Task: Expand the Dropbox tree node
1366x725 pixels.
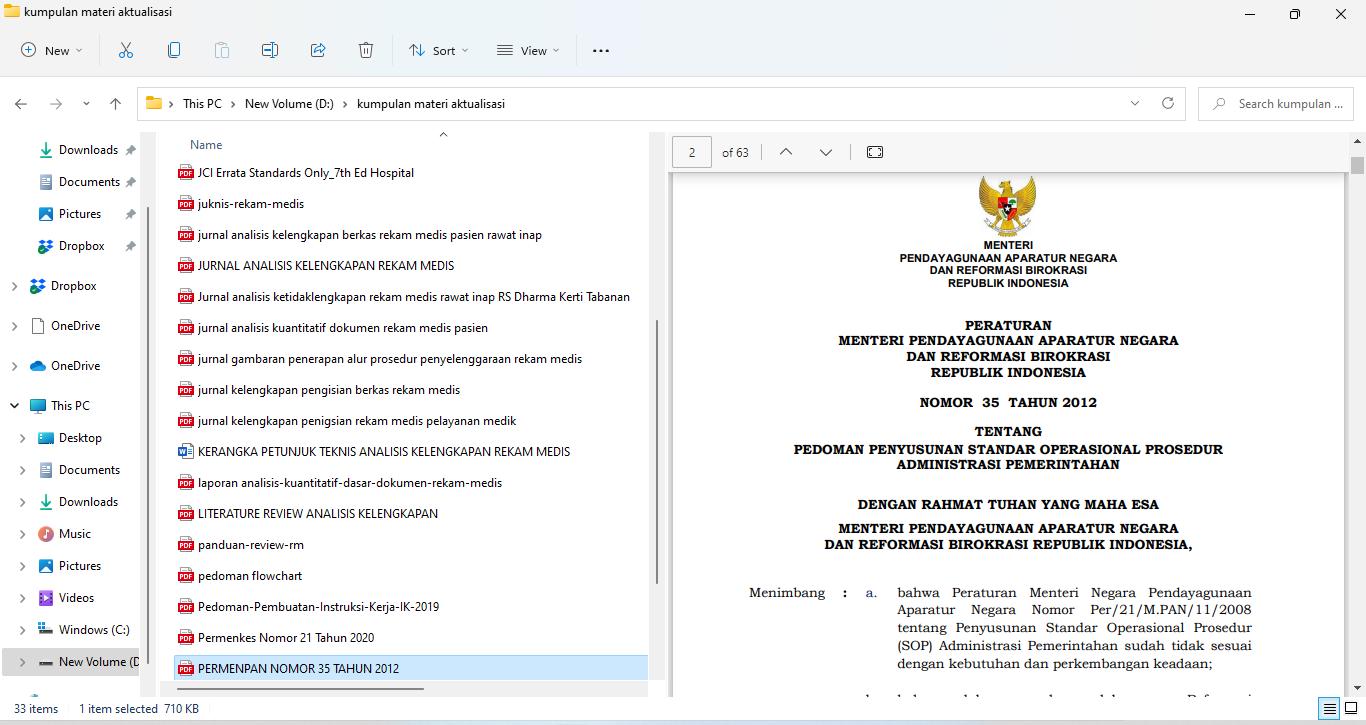Action: pyautogui.click(x=14, y=286)
